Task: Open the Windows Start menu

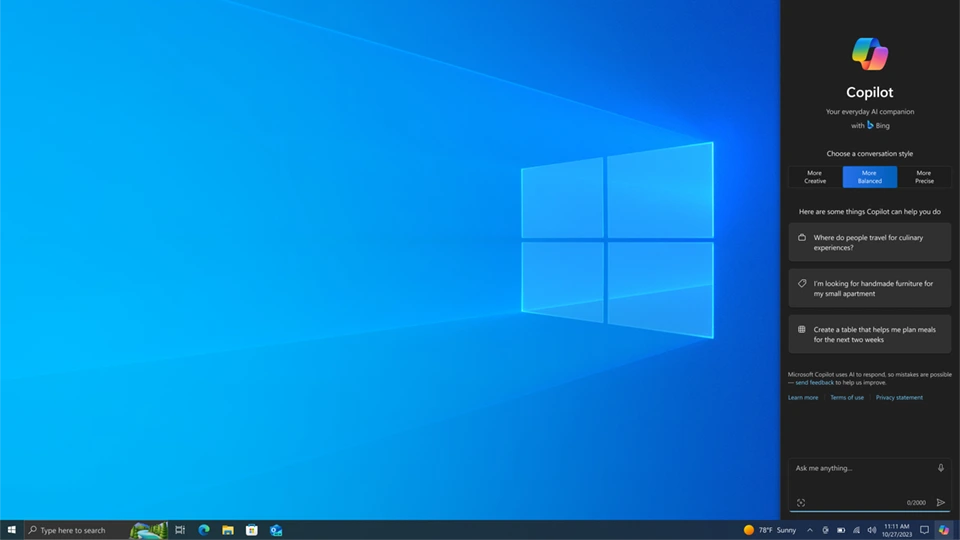Action: (x=12, y=530)
